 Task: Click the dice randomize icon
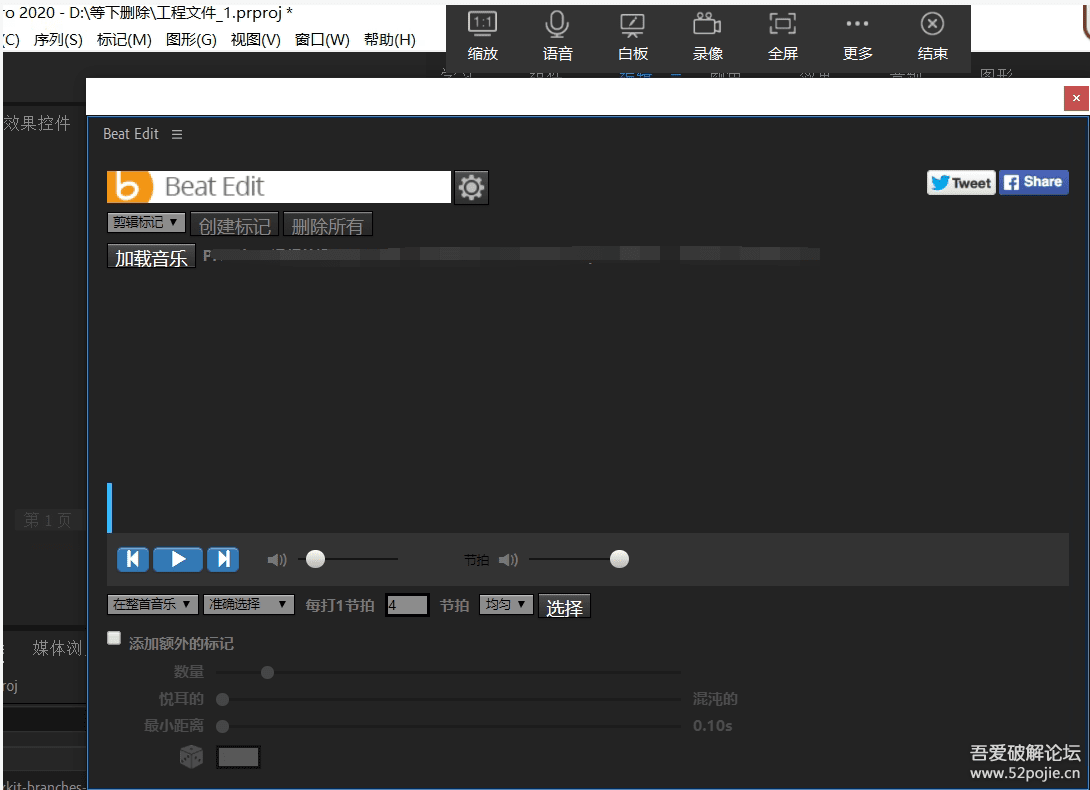pyautogui.click(x=191, y=757)
